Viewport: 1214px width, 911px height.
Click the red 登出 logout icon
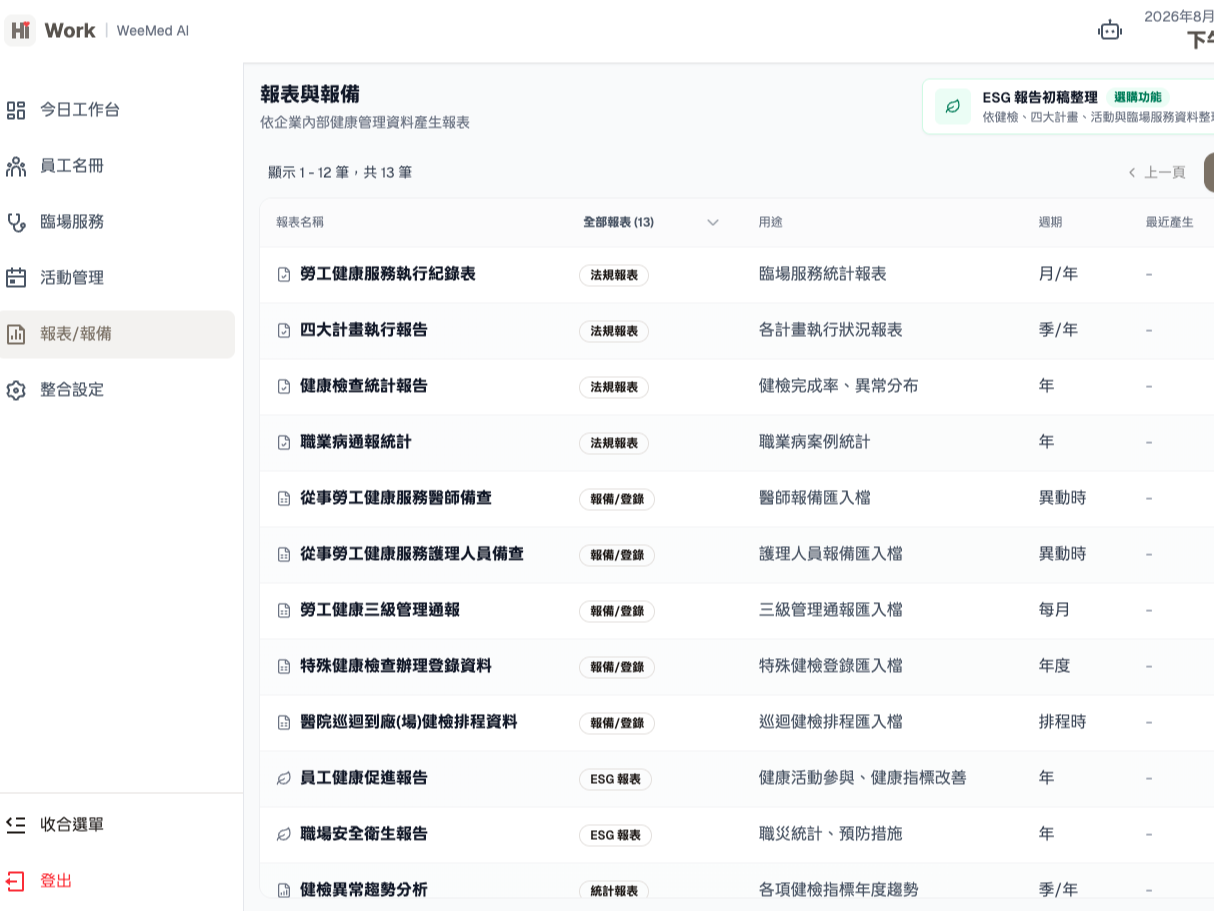16,881
